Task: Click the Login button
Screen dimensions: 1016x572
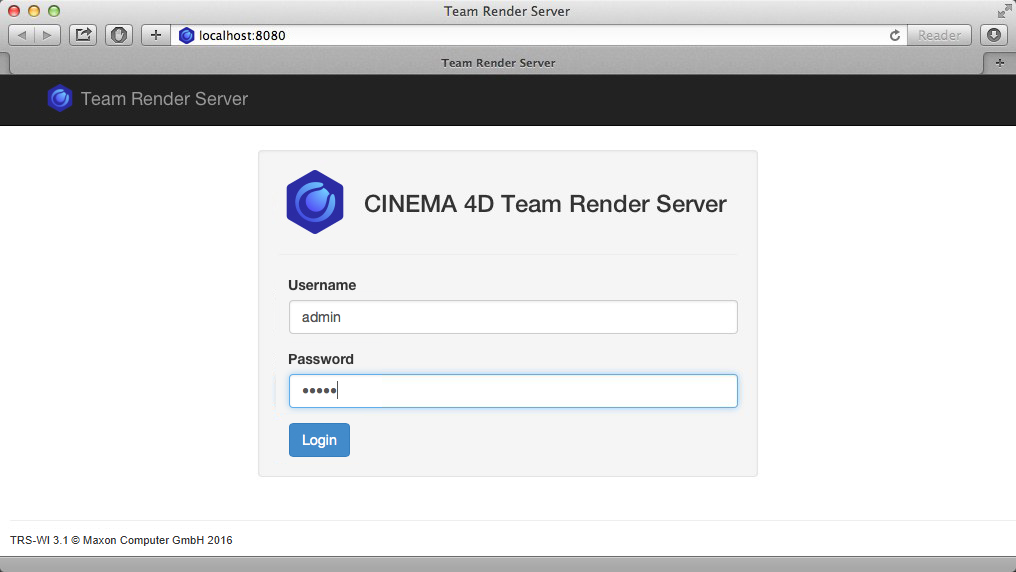Action: point(319,440)
